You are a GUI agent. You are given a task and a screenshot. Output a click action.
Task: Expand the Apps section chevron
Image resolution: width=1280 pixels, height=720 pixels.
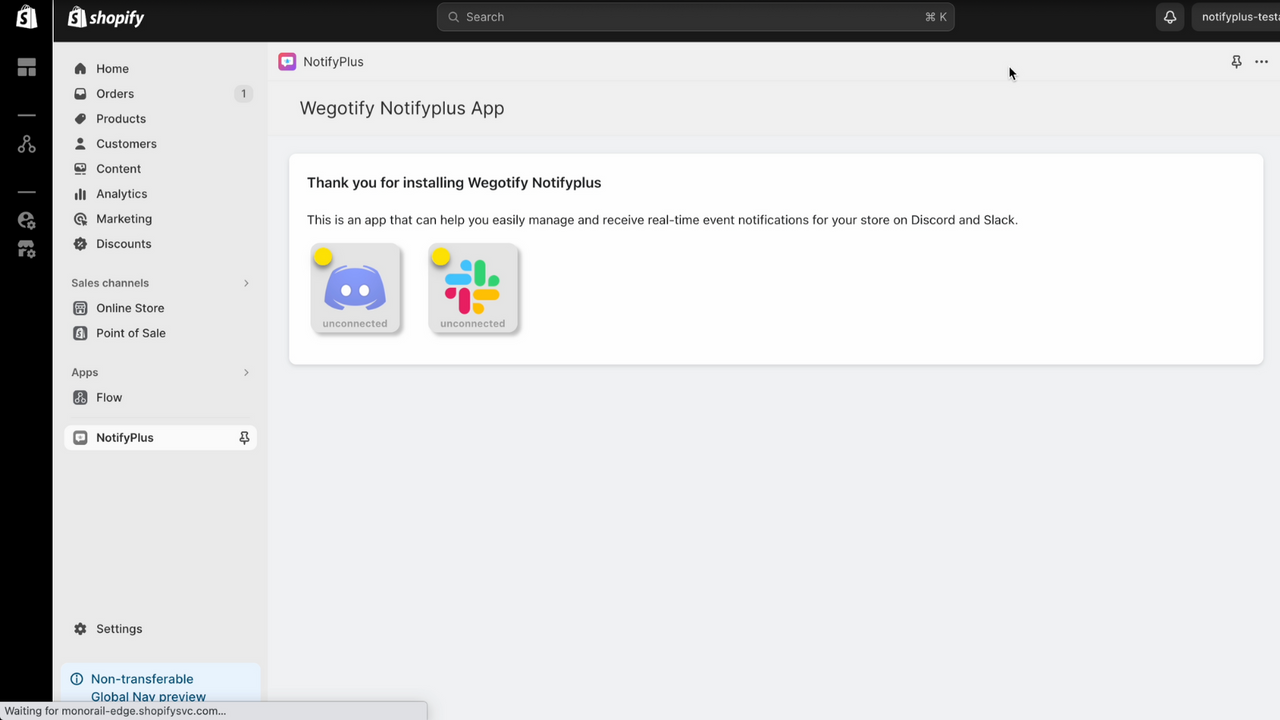tap(246, 373)
